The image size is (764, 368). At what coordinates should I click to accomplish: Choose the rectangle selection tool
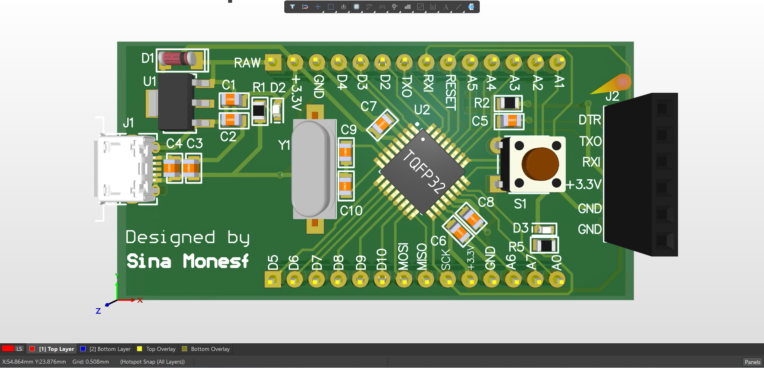[331, 7]
